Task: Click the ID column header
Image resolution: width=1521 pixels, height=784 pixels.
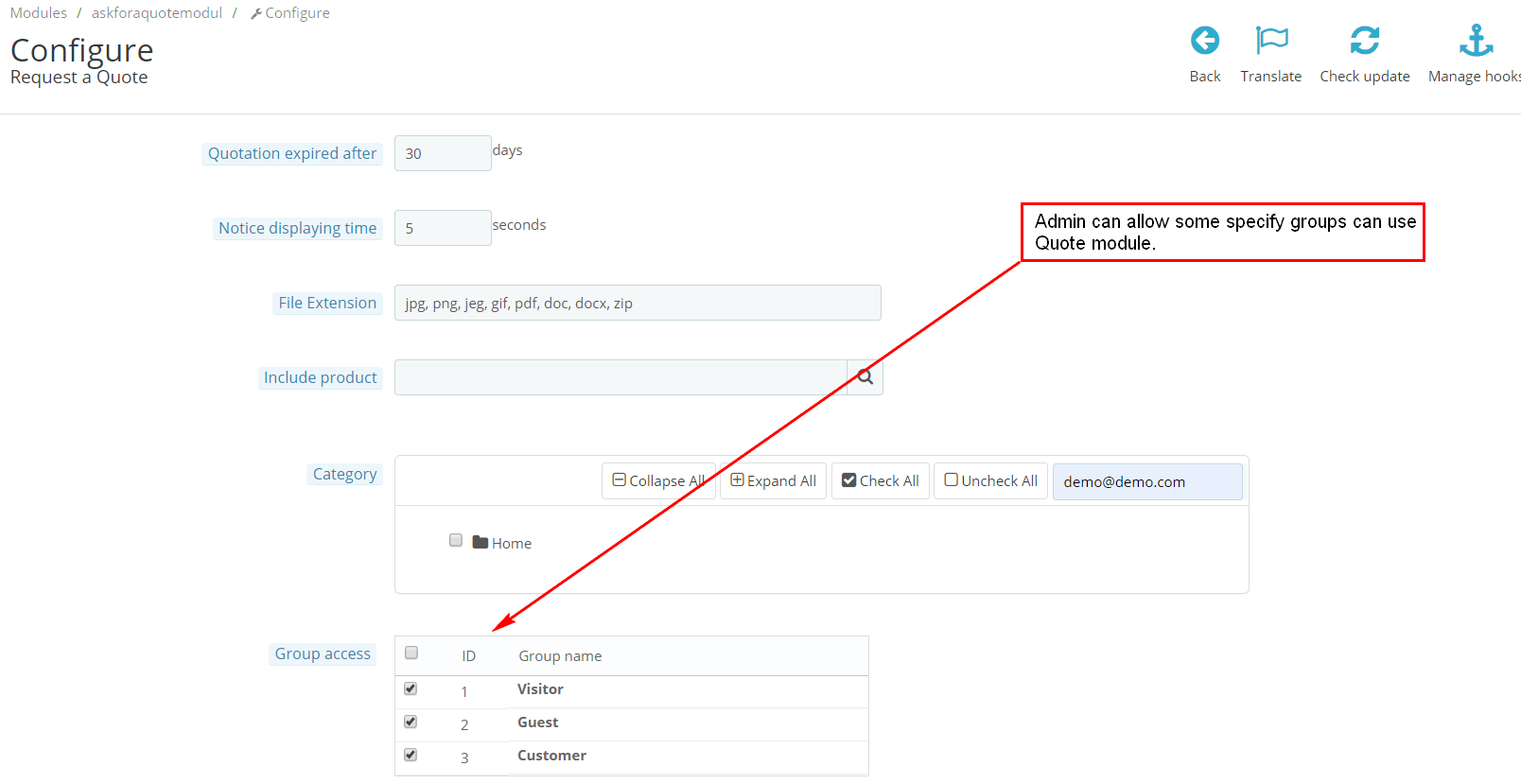Action: pos(468,655)
